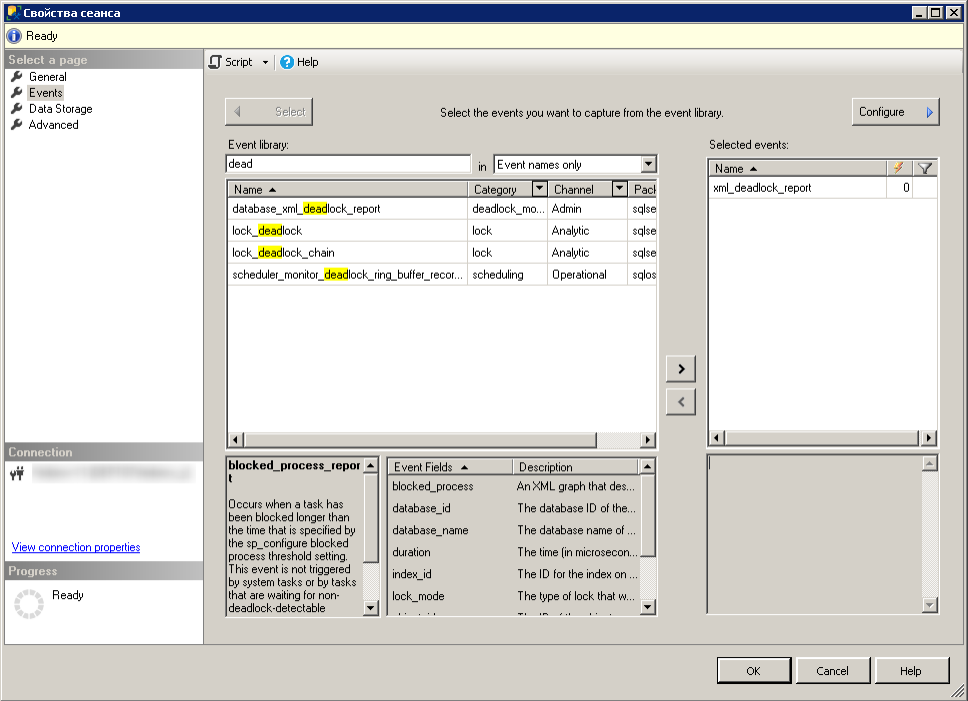Click the Script toolbar icon
The height and width of the screenshot is (701, 968).
[216, 62]
